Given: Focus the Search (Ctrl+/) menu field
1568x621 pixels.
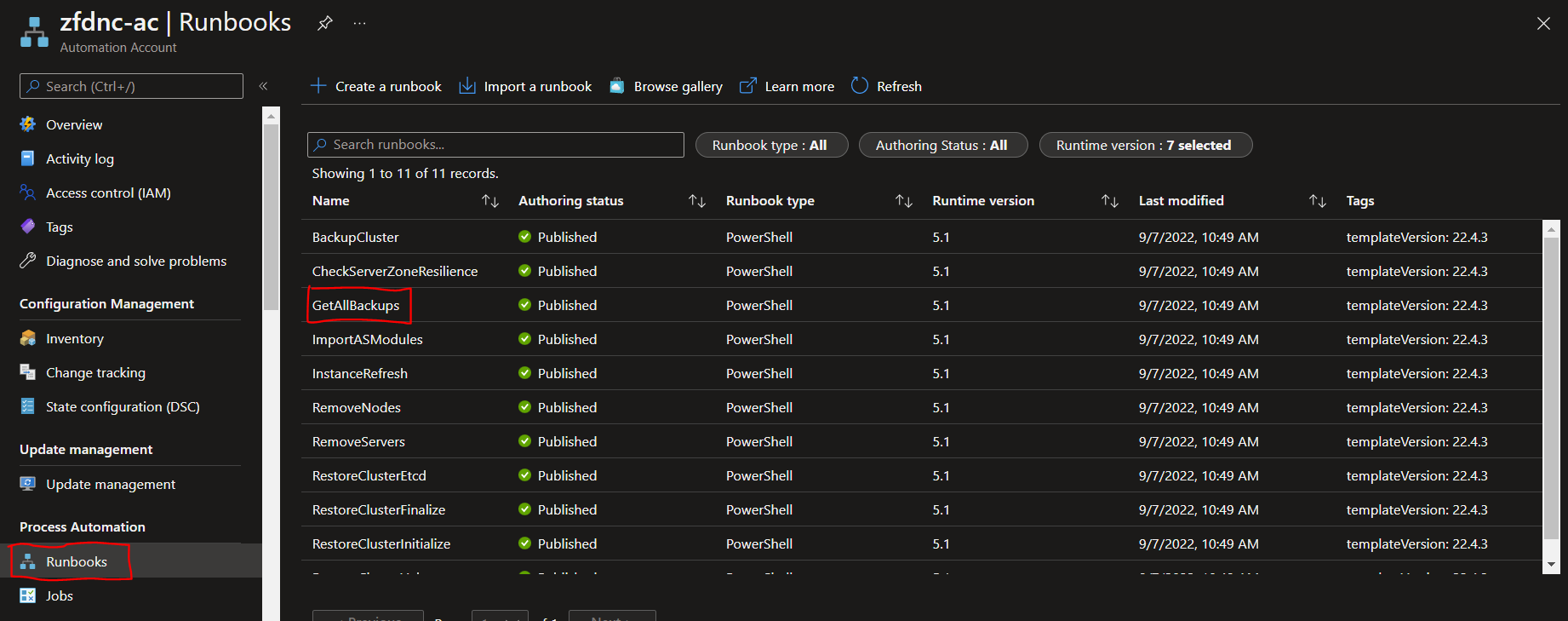Looking at the screenshot, I should point(131,86).
